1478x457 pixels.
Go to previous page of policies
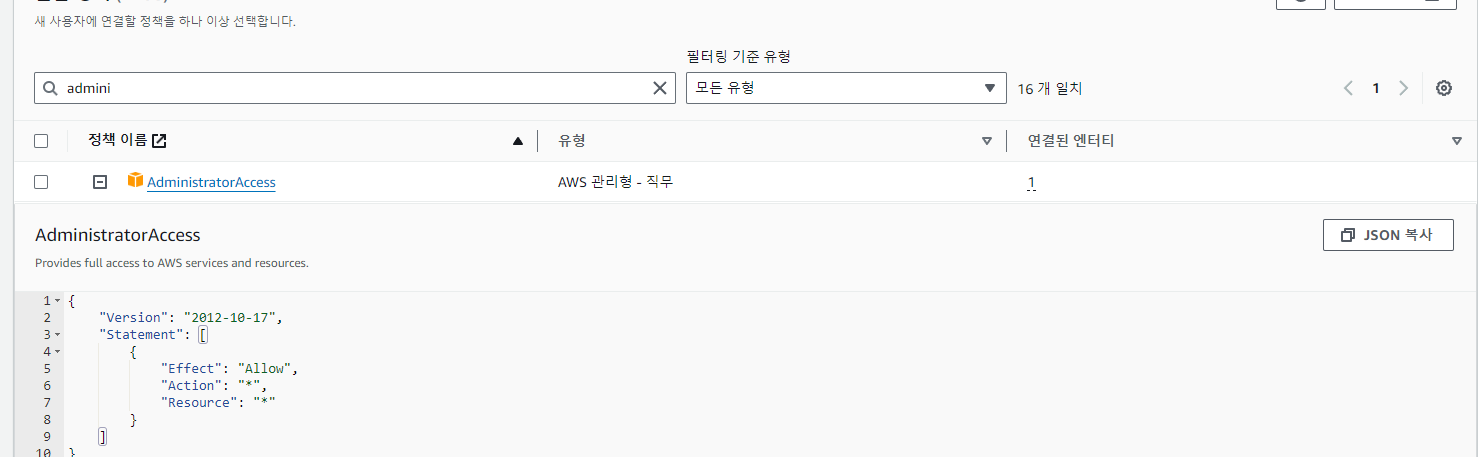tap(1348, 88)
